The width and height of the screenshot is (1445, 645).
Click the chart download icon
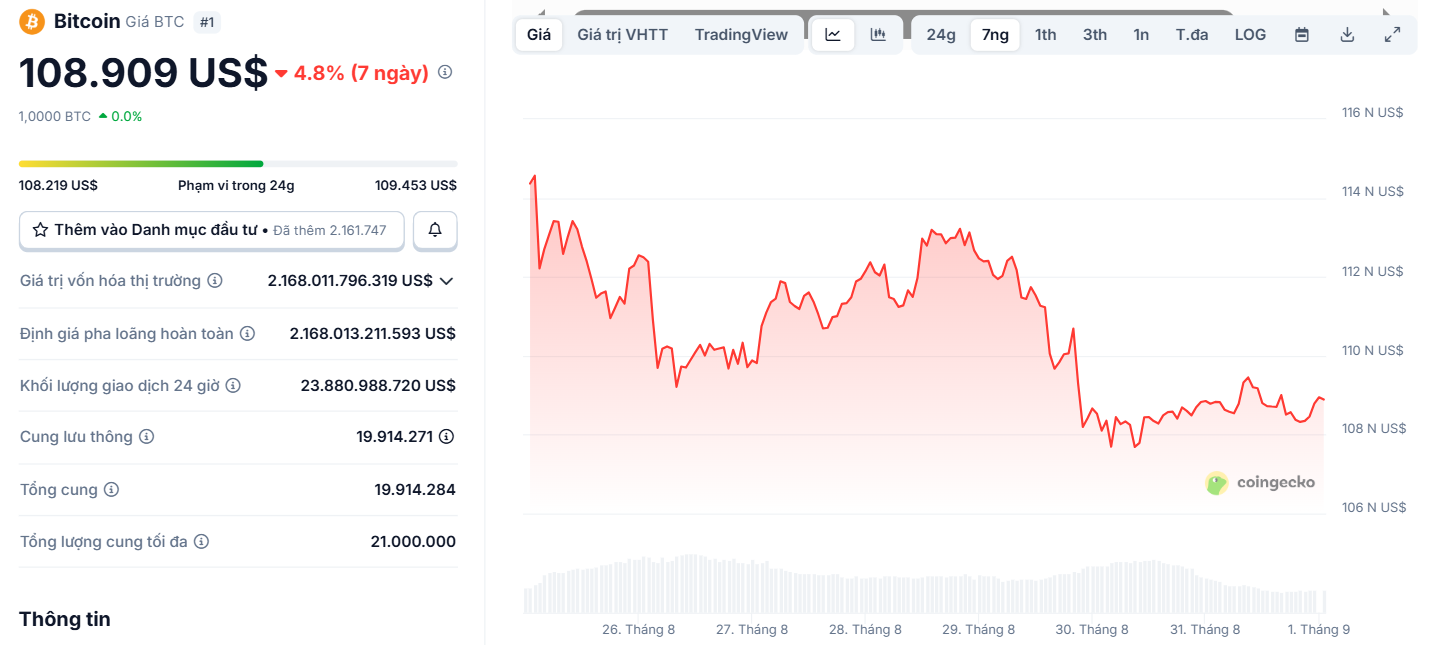1347,34
